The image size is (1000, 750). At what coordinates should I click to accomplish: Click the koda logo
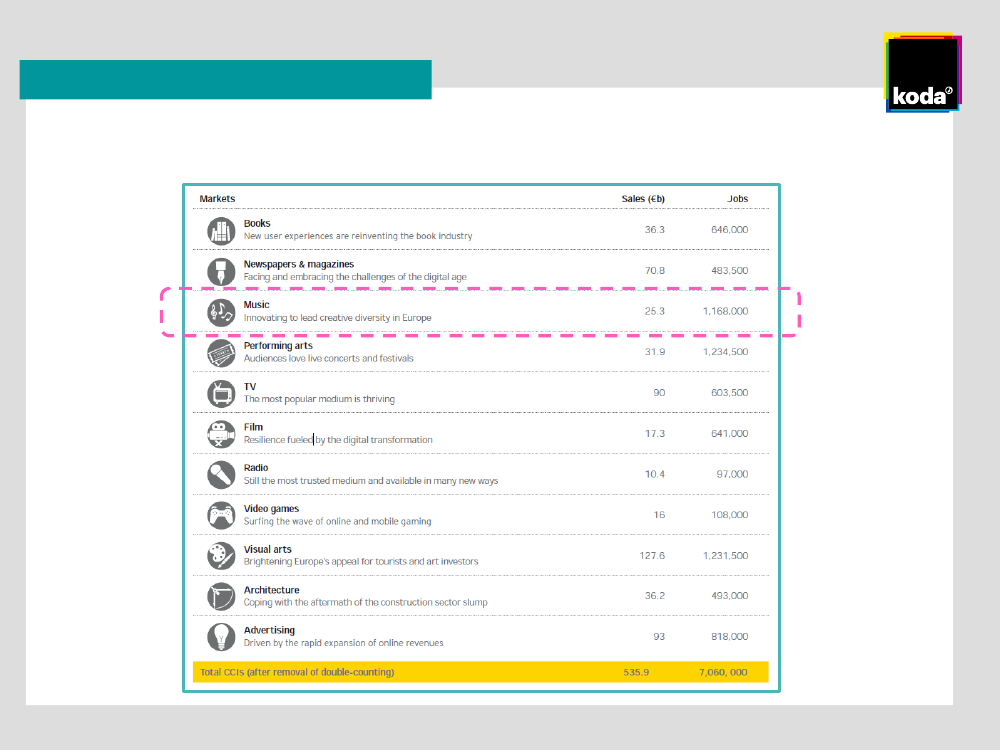pyautogui.click(x=921, y=74)
